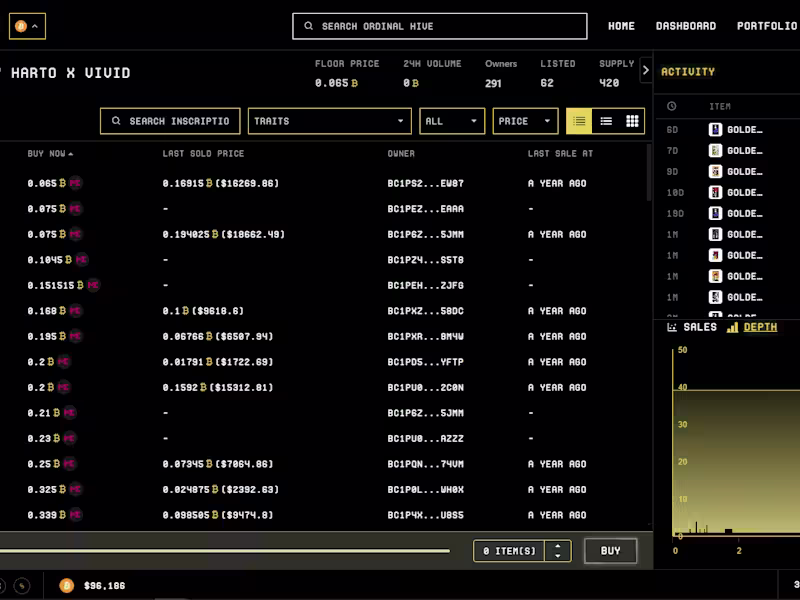The image size is (800, 600).
Task: Switch to the detailed list view icon
Action: (x=579, y=121)
